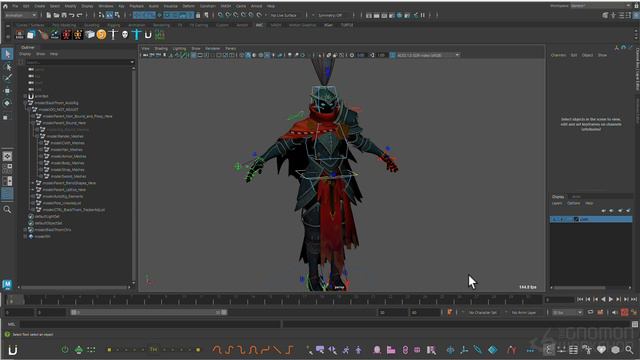
Task: Jump to start of playback range
Action: tap(580, 300)
